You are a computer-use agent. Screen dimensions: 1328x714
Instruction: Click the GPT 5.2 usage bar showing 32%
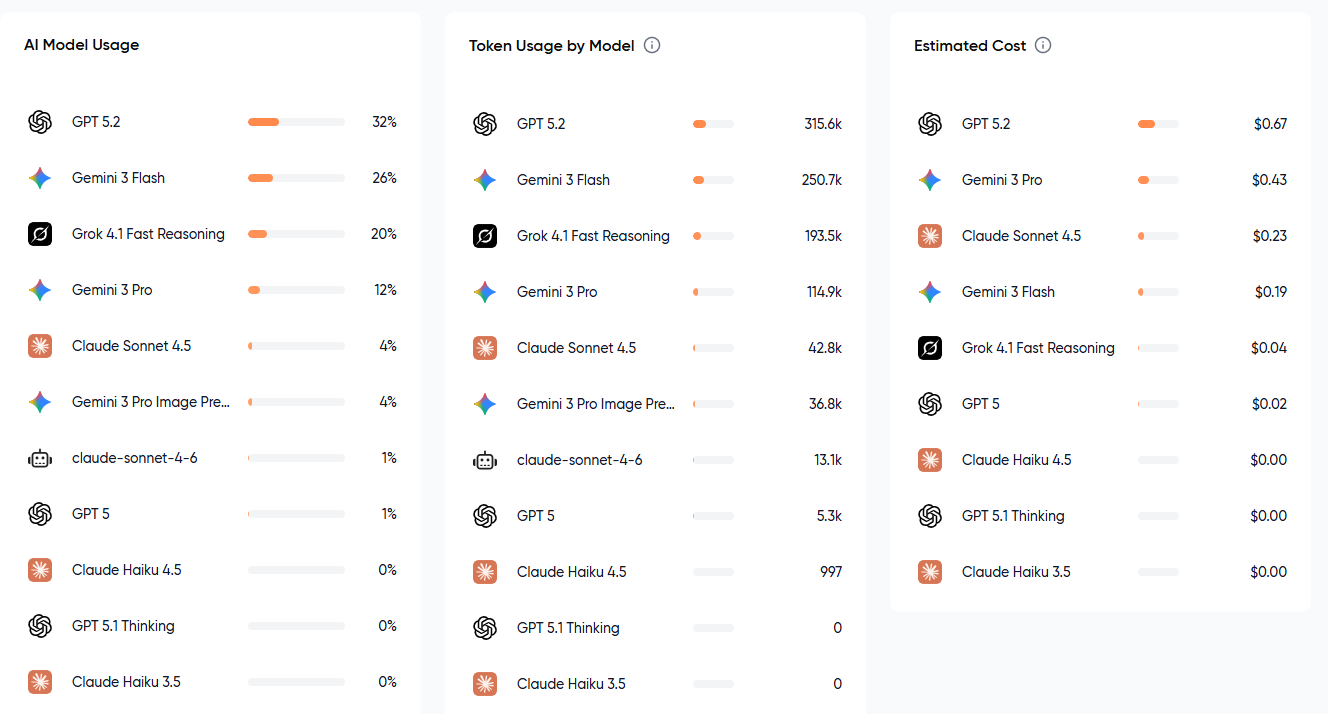296,122
